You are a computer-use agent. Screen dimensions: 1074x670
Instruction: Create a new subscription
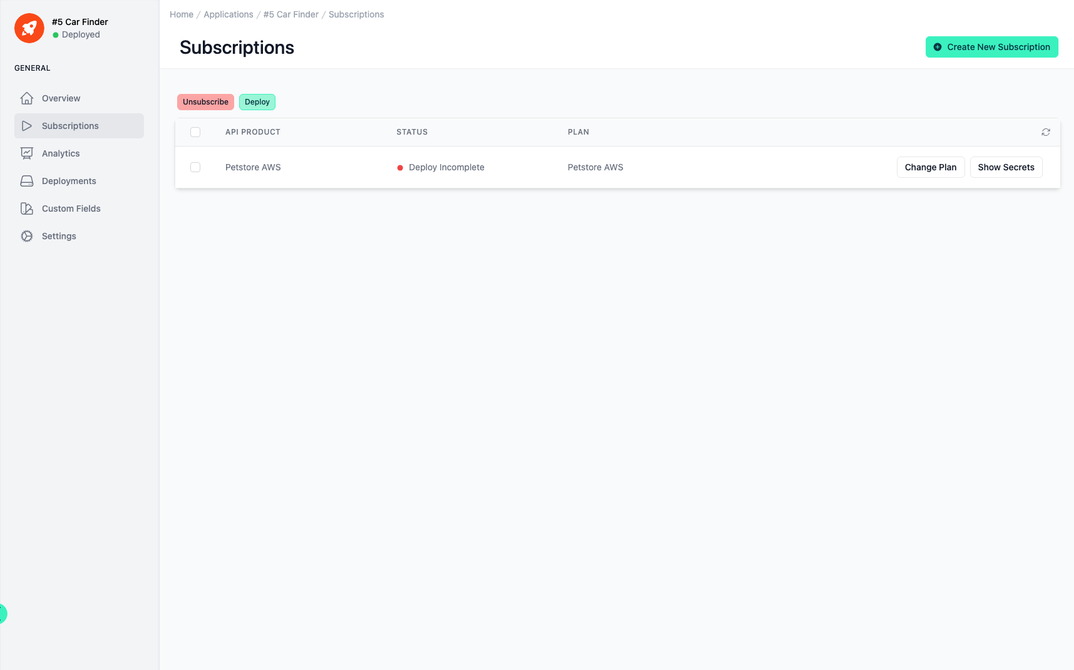click(991, 46)
